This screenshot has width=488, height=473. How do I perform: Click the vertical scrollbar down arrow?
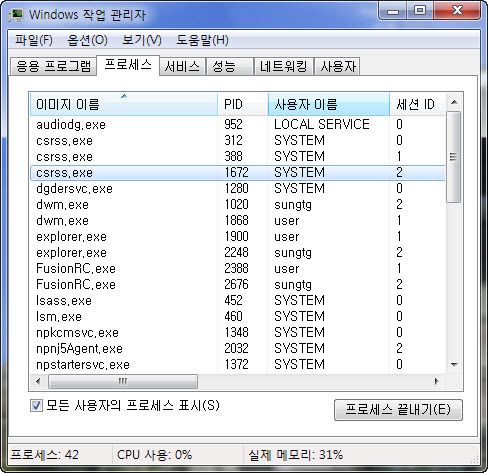[454, 365]
